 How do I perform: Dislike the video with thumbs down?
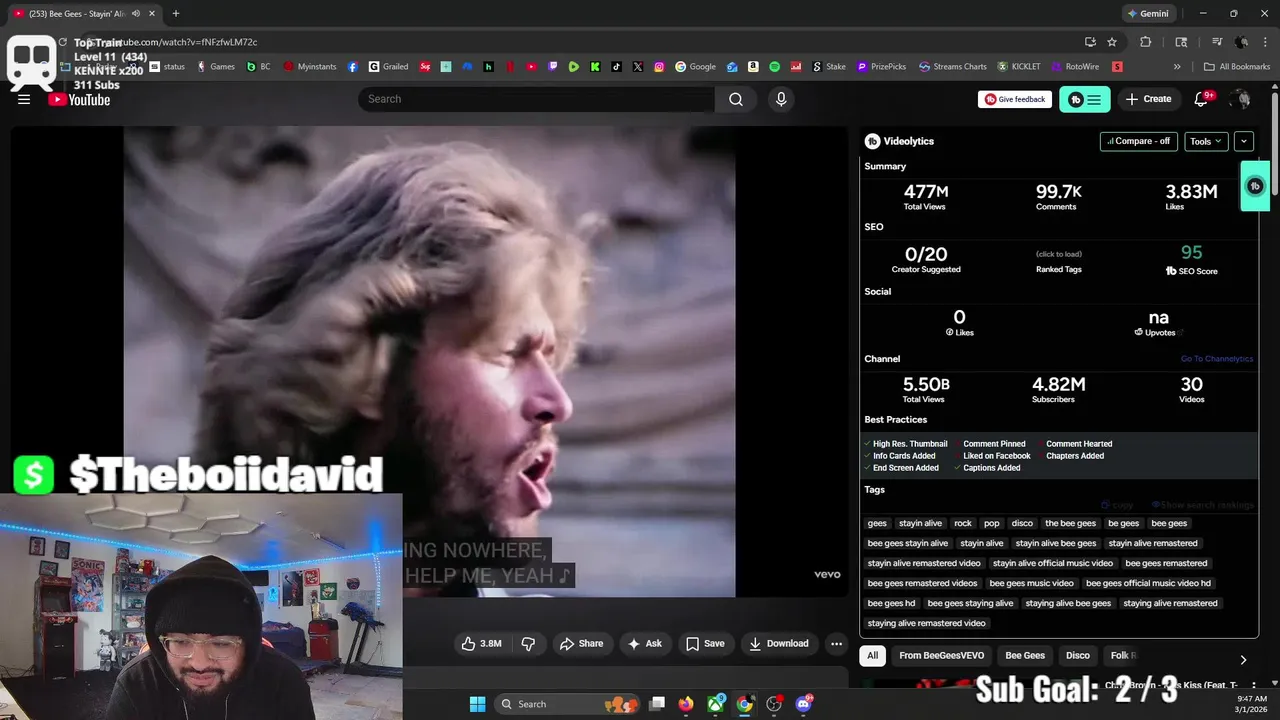(x=528, y=644)
